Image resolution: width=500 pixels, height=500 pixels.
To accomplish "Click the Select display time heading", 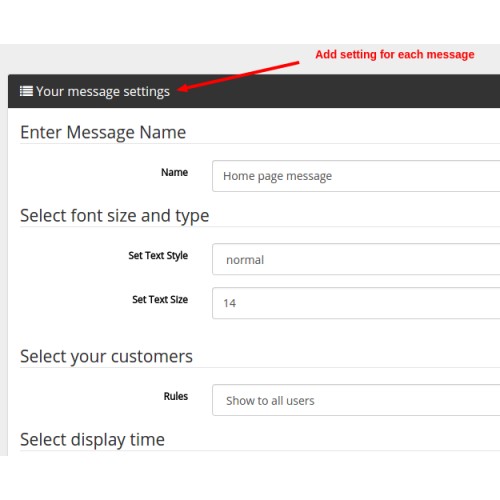I will (x=92, y=440).
